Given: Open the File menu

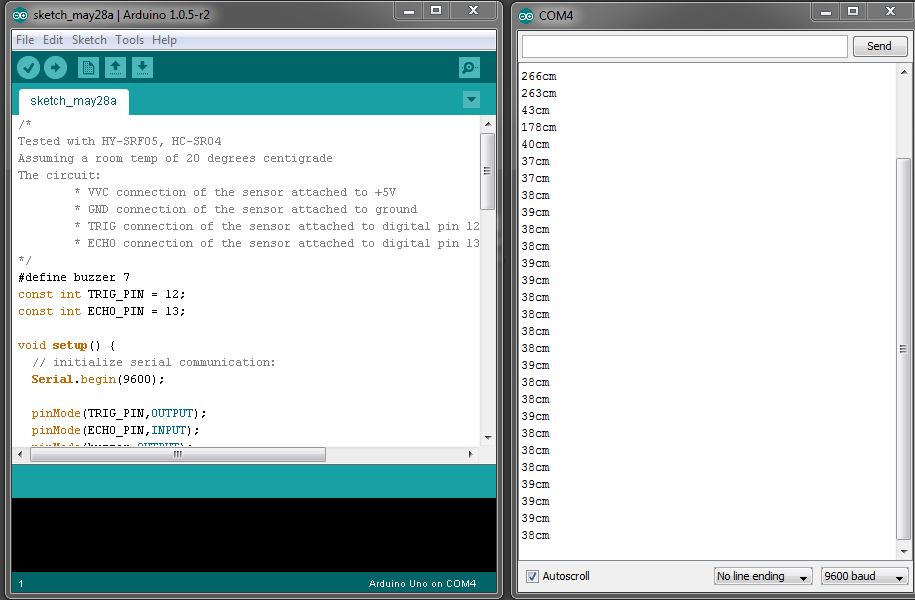Looking at the screenshot, I should (x=25, y=40).
